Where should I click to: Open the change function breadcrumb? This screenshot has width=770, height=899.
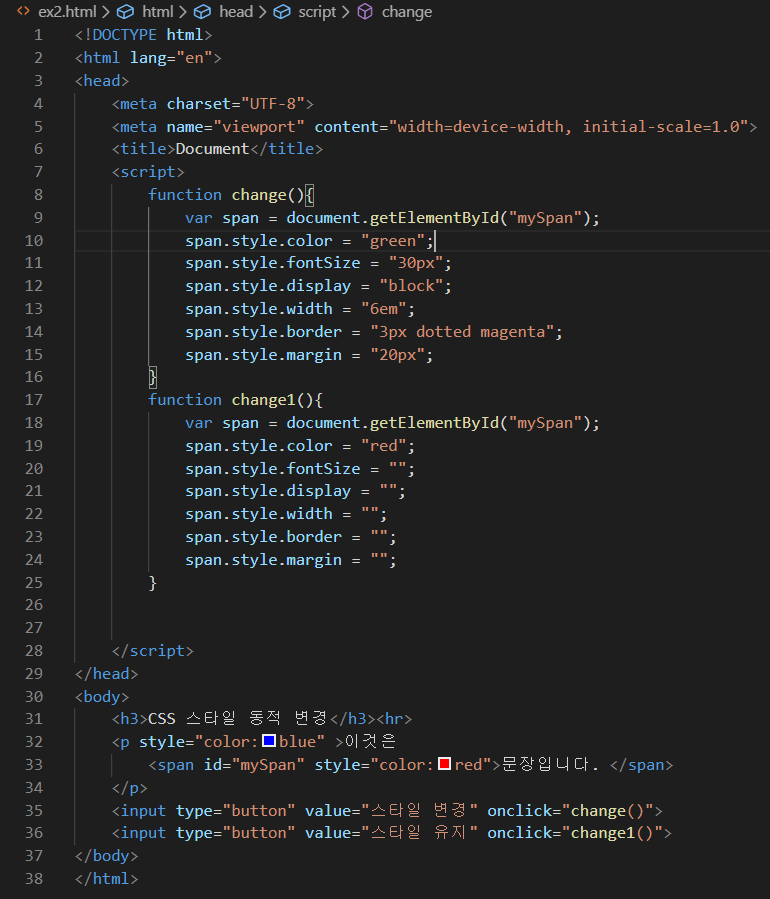407,11
